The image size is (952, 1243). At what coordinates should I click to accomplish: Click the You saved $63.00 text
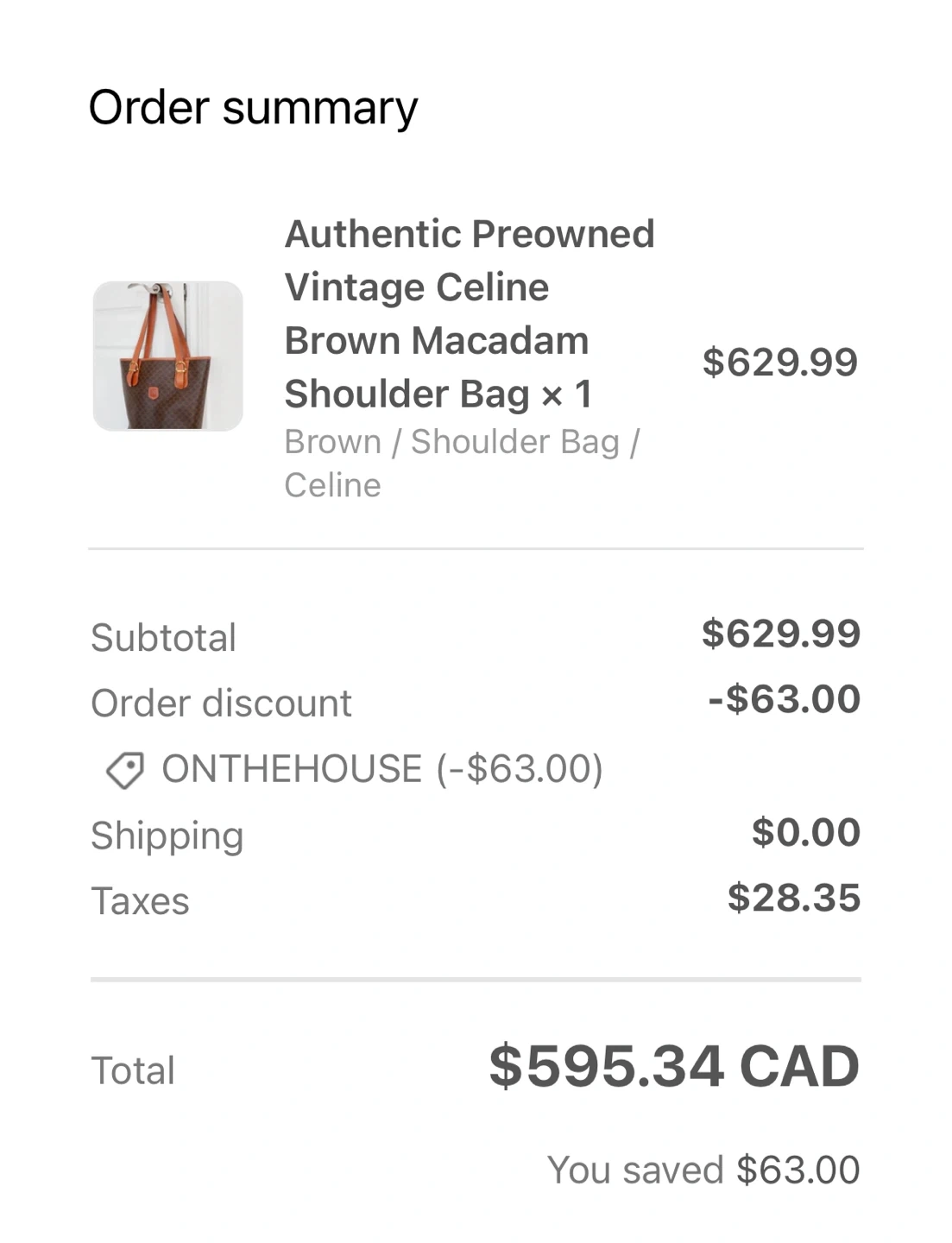coord(703,1170)
